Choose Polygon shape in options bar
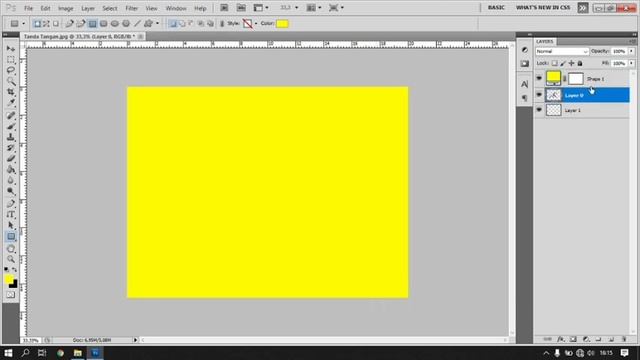 (126, 24)
